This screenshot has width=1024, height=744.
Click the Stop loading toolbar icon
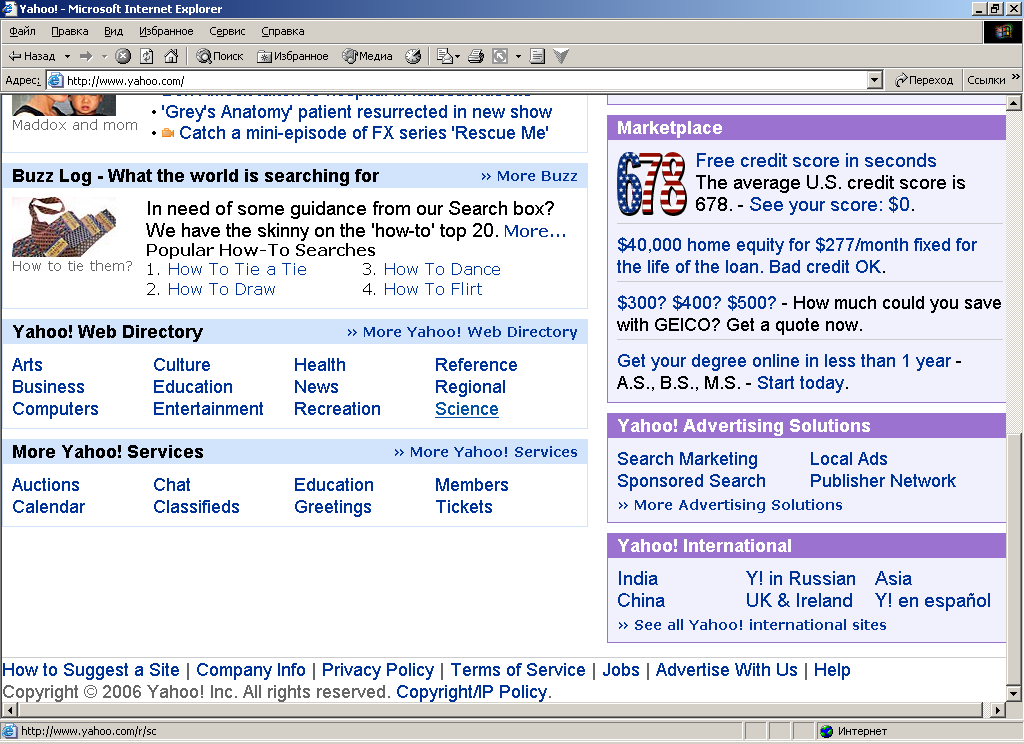[123, 56]
